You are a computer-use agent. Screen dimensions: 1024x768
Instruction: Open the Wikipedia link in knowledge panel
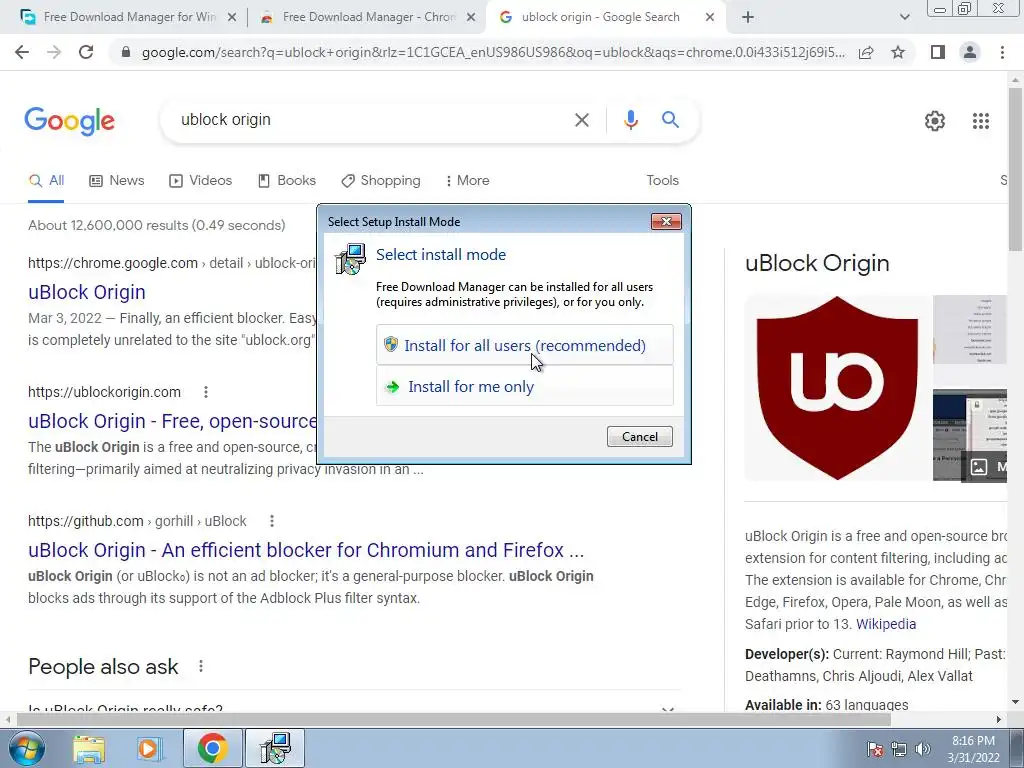tap(886, 624)
